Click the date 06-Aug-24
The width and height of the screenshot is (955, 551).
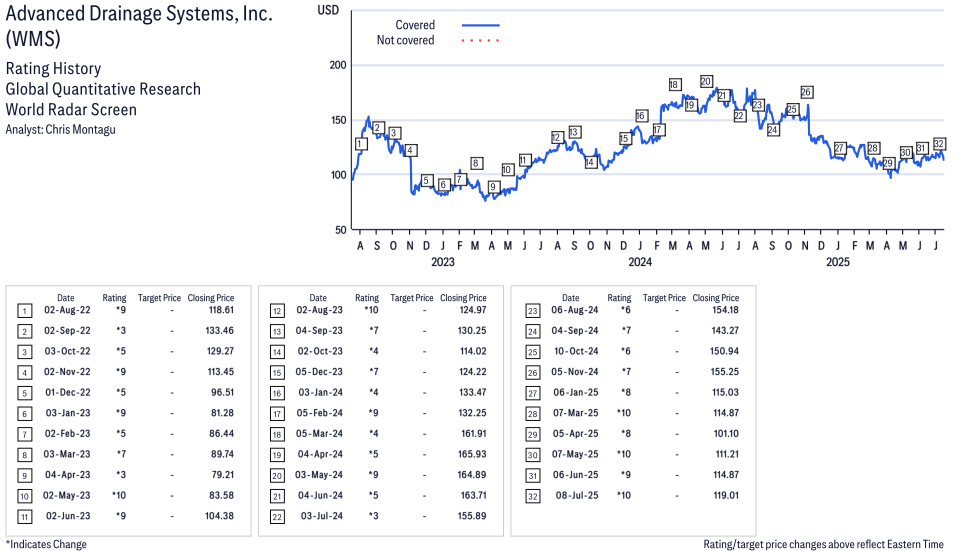click(575, 310)
